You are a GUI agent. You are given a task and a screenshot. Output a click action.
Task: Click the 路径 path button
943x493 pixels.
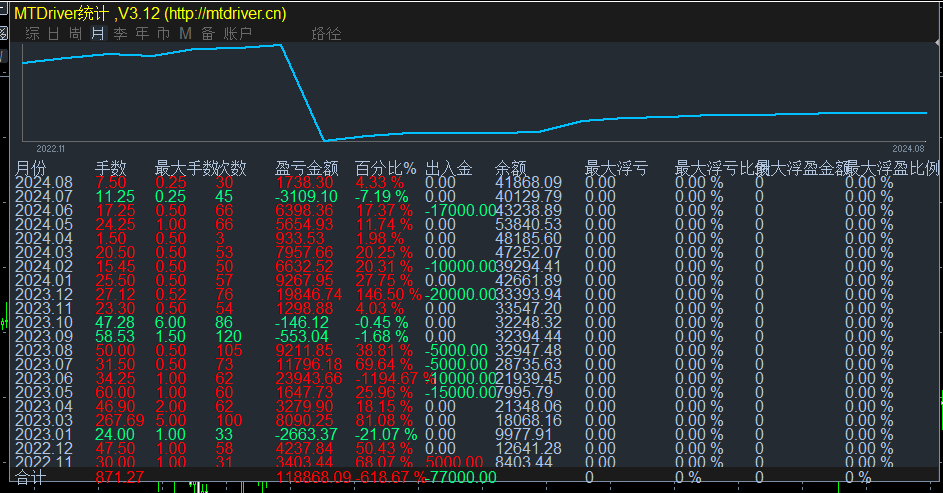[x=327, y=34]
